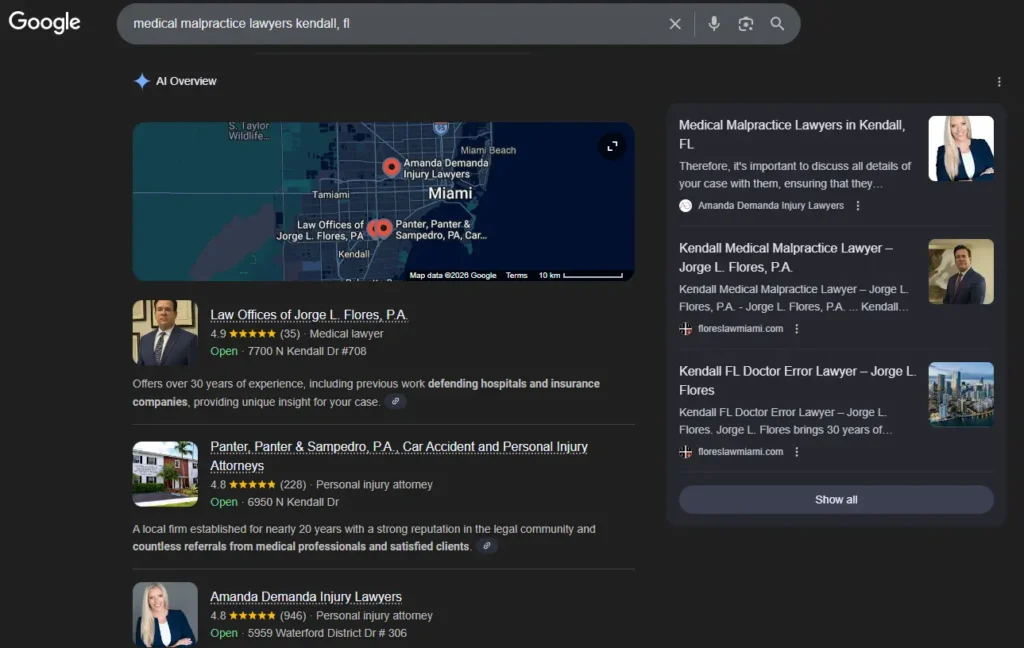Select Amanda Demanda pin on the map
Image resolution: width=1024 pixels, height=648 pixels.
[391, 167]
